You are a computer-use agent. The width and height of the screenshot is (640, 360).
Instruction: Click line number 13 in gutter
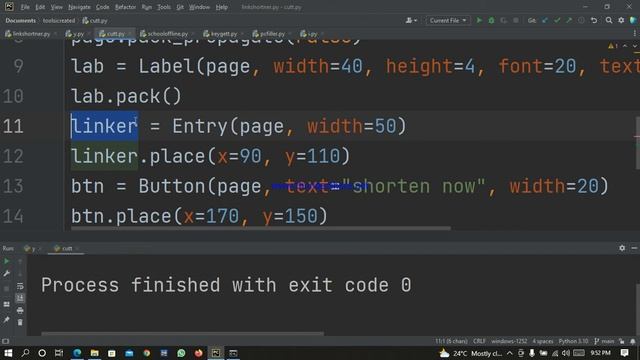(13, 186)
